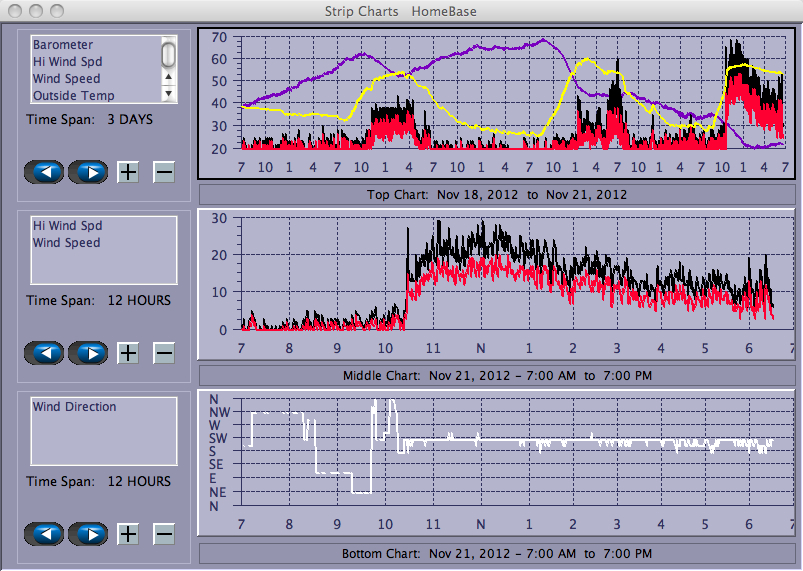Choose Wind Speed in the middle chart list

tap(66, 243)
